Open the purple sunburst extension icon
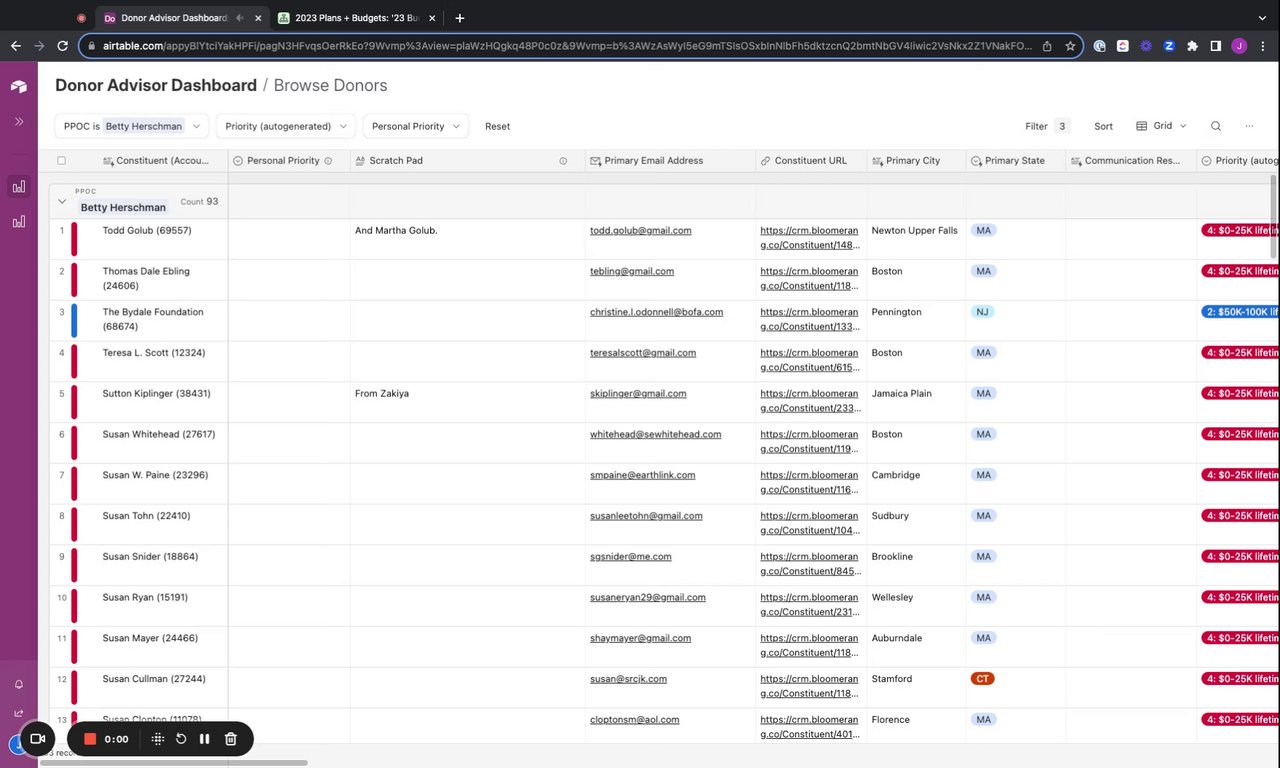This screenshot has width=1280, height=768. [x=1146, y=46]
